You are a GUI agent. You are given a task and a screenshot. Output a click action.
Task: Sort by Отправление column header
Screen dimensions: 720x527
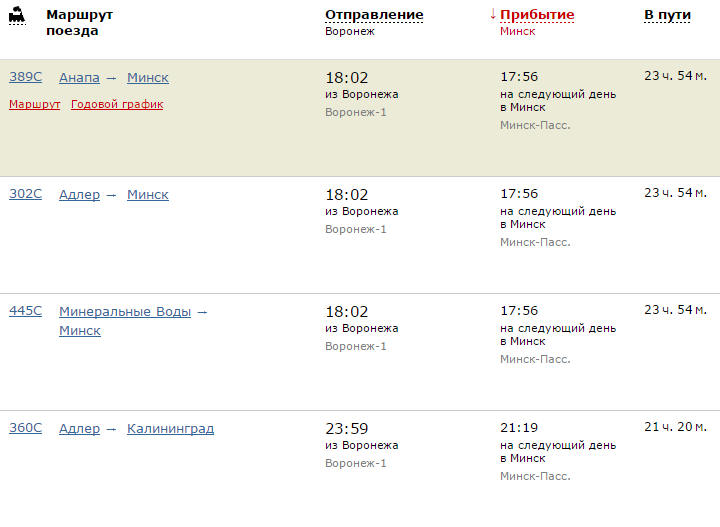point(374,15)
